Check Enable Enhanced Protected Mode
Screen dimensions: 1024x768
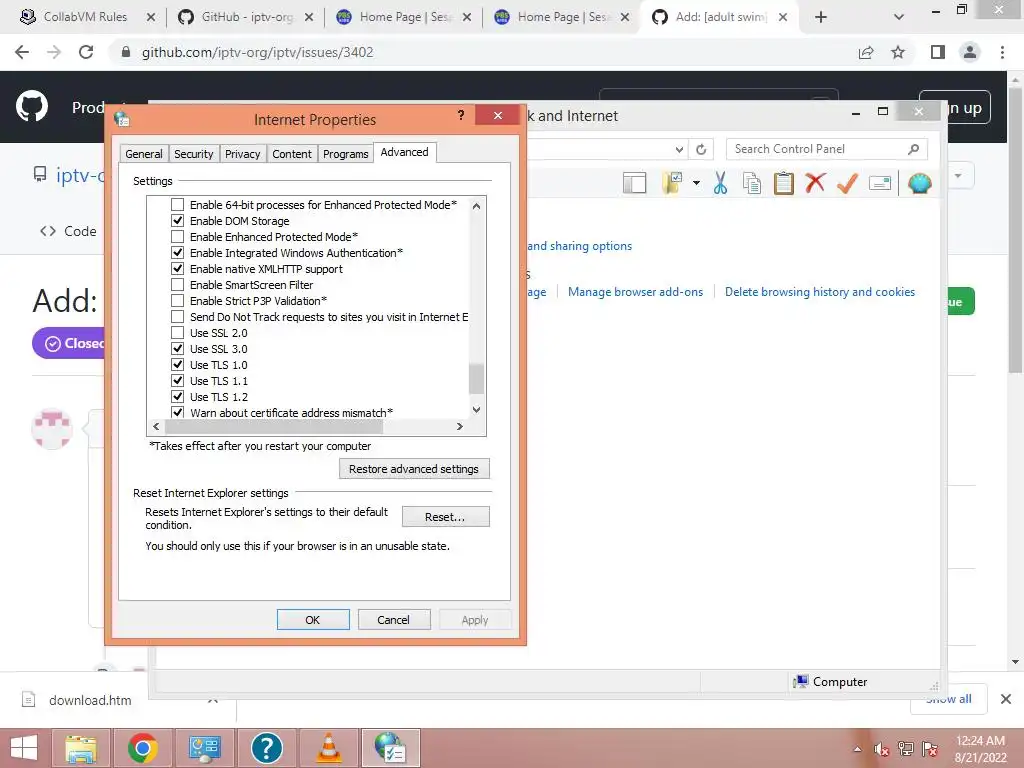pyautogui.click(x=178, y=236)
